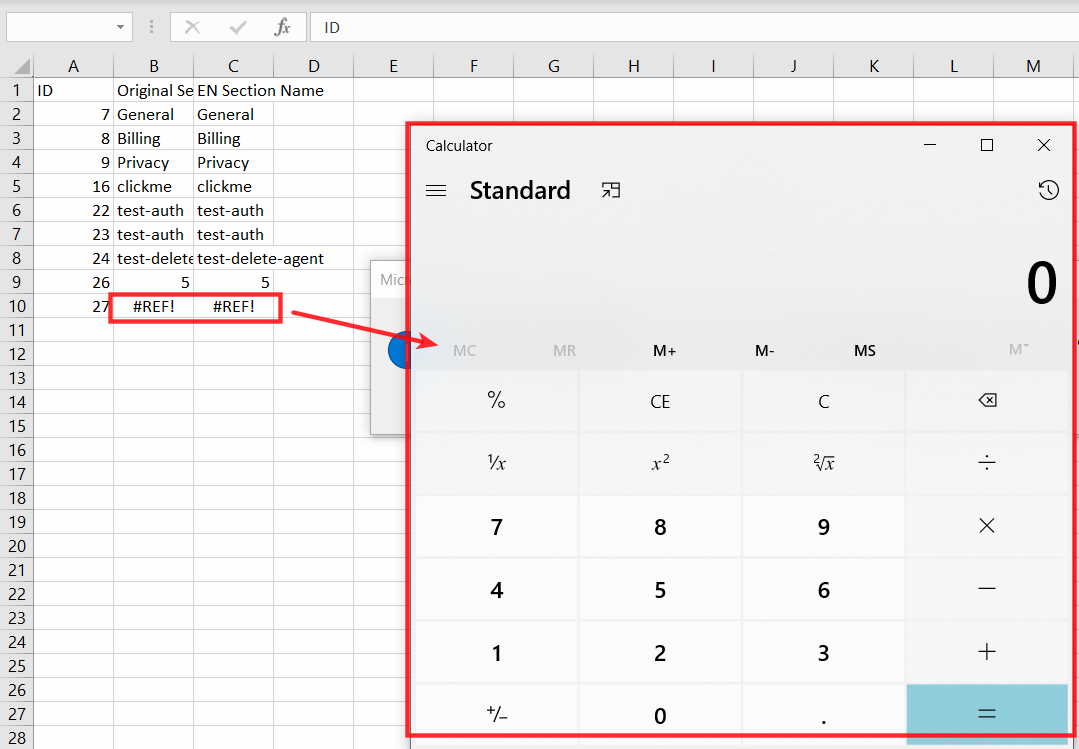The width and height of the screenshot is (1079, 749).
Task: Click the CE clear entry key
Action: point(660,401)
